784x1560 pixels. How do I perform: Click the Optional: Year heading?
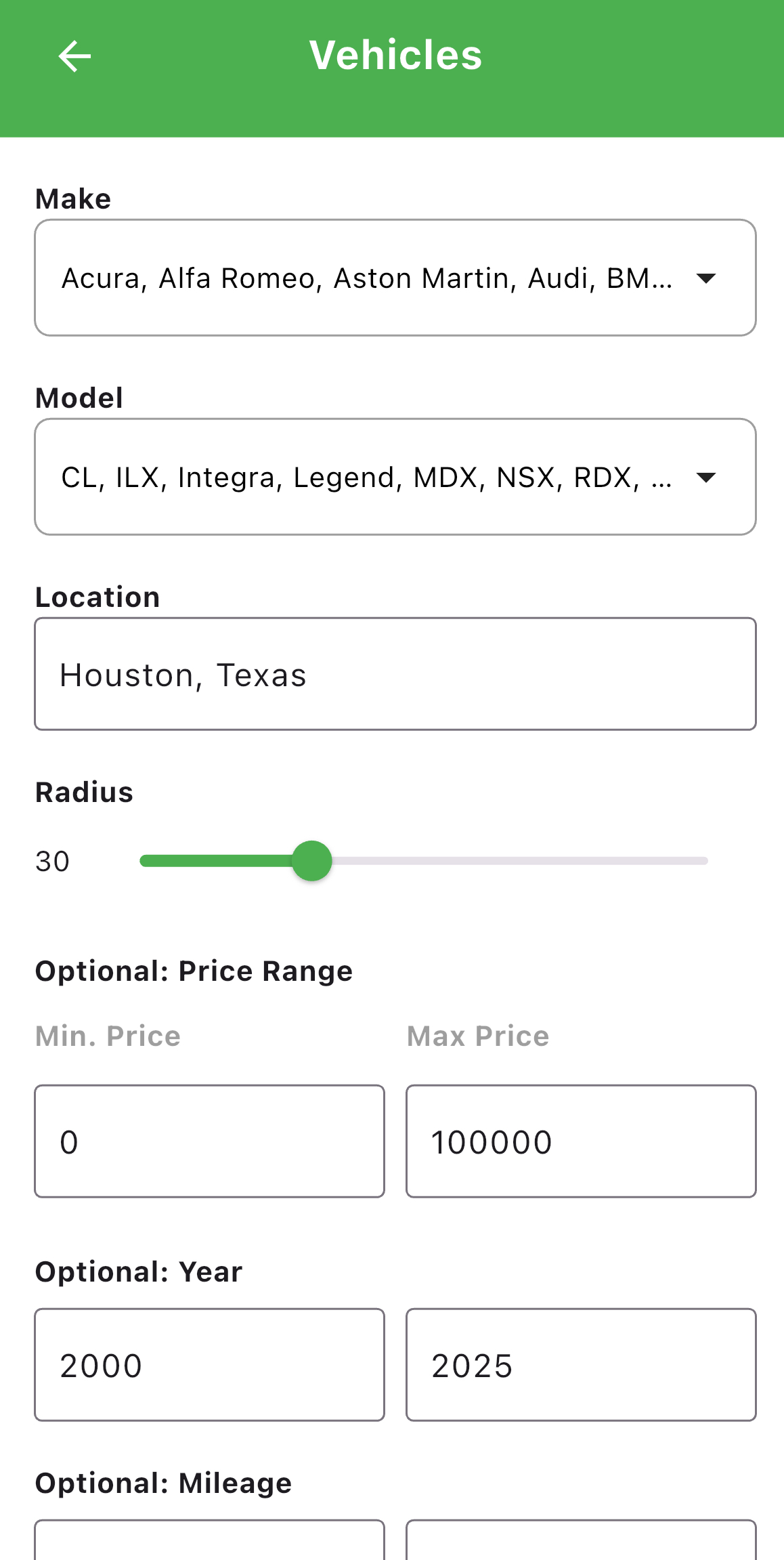pos(138,1272)
